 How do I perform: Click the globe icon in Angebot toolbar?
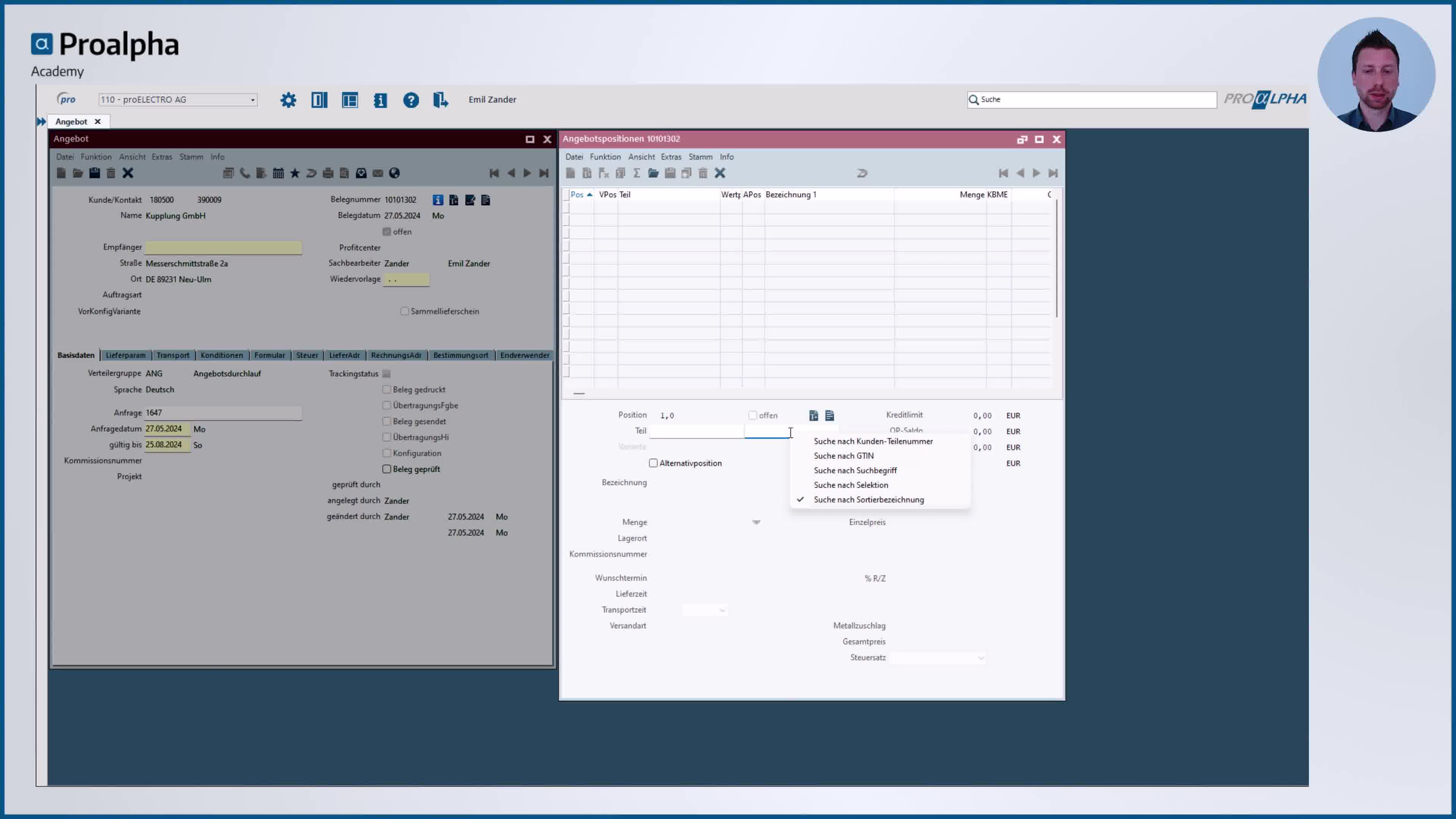tap(394, 173)
